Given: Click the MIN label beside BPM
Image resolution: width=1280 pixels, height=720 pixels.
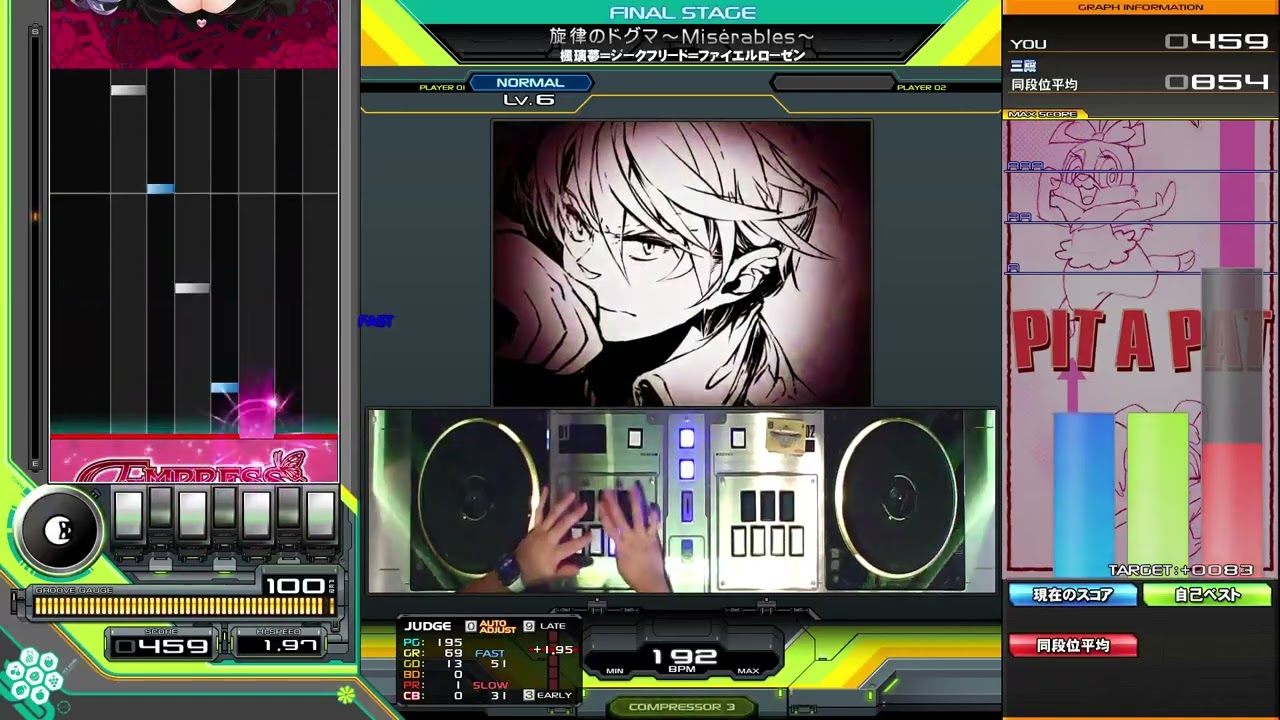Looking at the screenshot, I should pyautogui.click(x=615, y=671).
